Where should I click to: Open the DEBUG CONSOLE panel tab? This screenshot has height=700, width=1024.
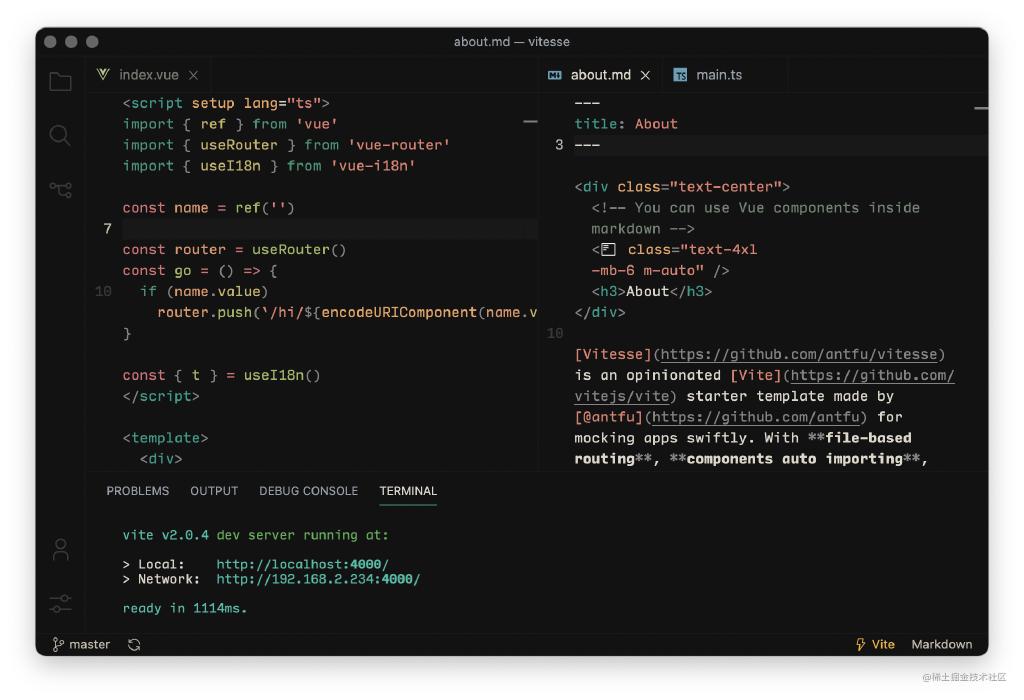(x=308, y=491)
